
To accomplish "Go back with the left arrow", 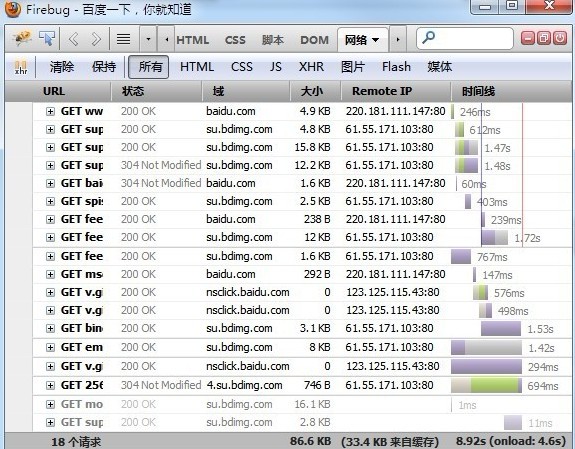I will click(x=74, y=39).
